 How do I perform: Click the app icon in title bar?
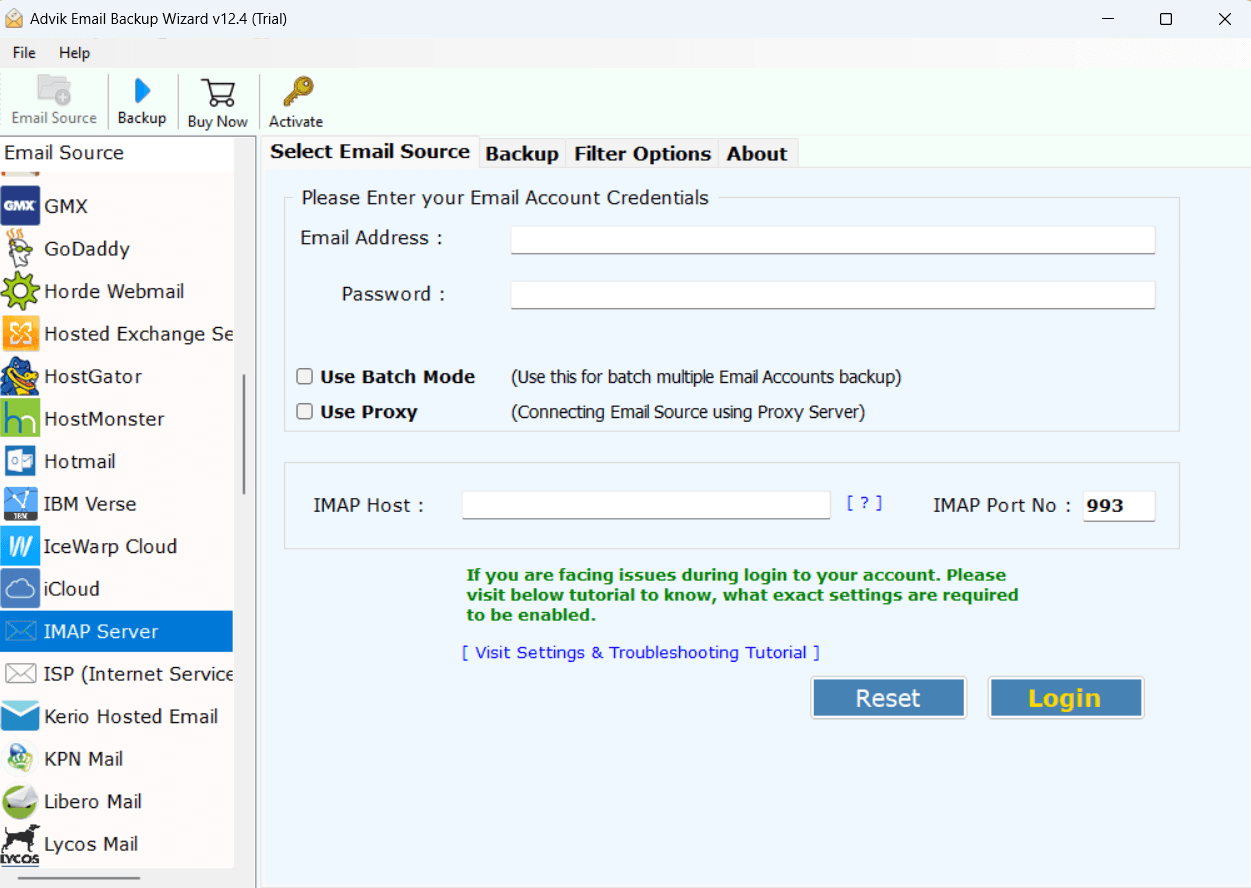click(14, 18)
